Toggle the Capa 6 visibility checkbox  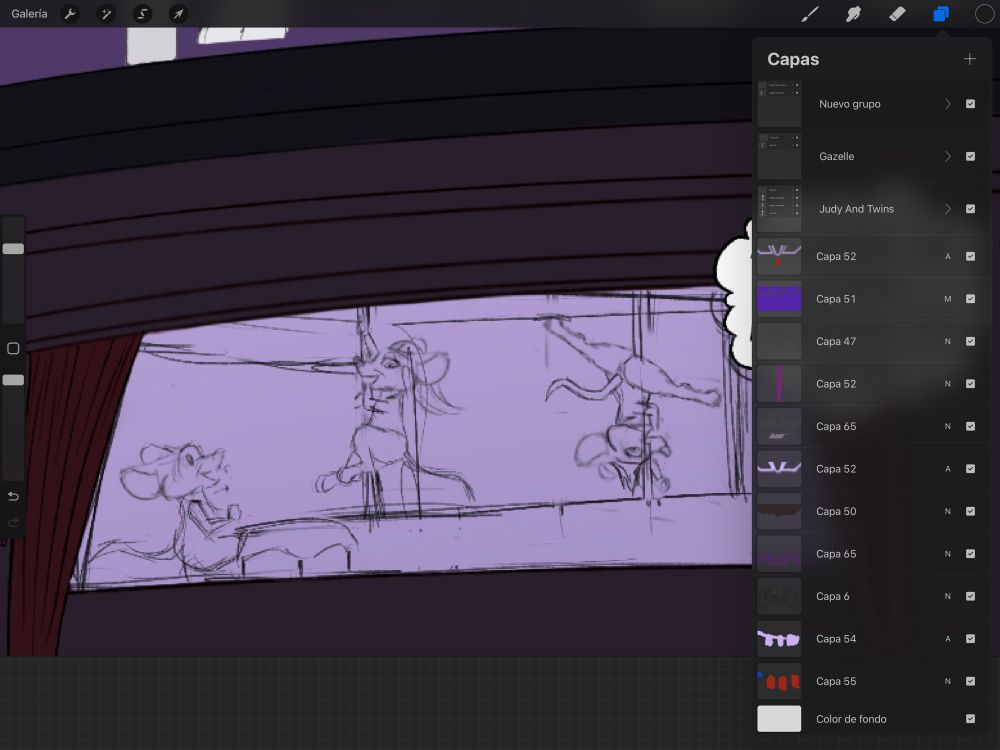(970, 596)
